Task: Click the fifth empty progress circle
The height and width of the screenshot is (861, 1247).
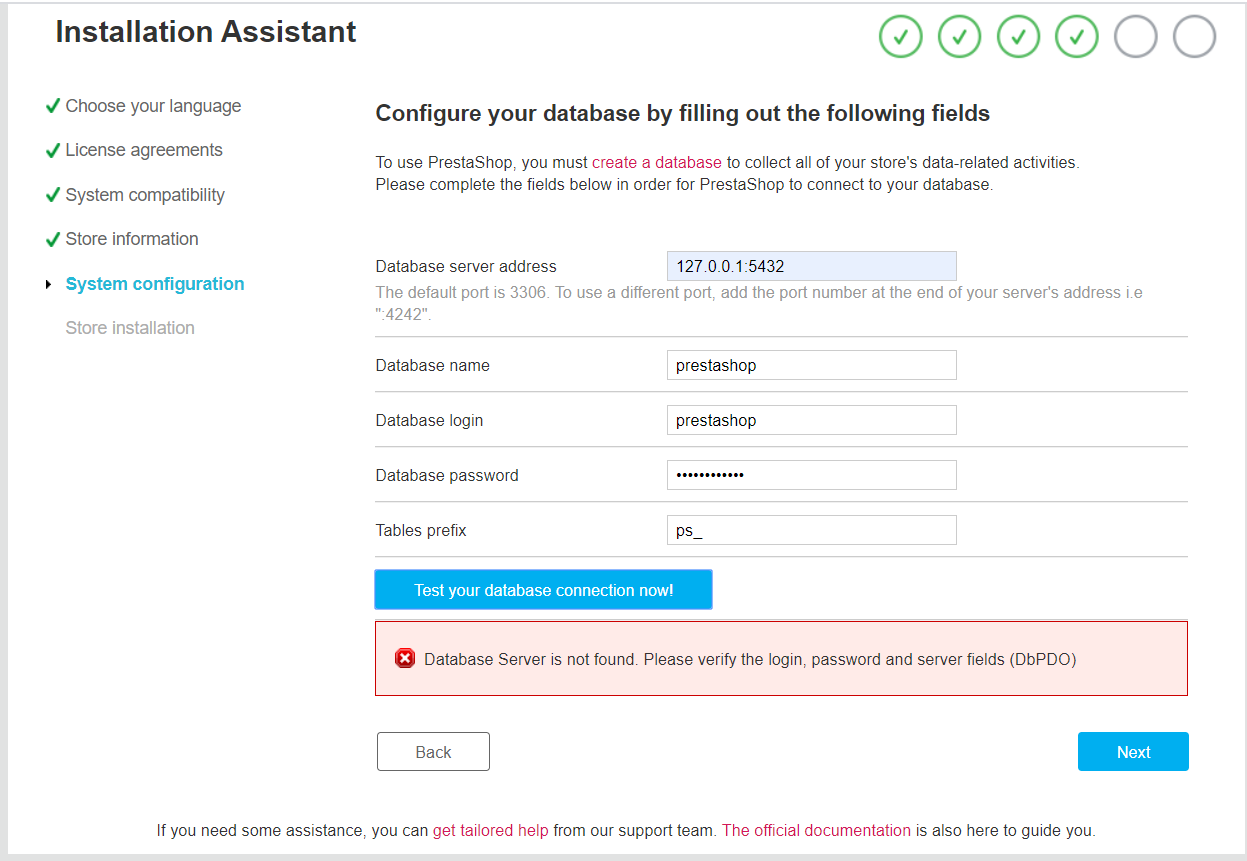Action: click(1135, 37)
